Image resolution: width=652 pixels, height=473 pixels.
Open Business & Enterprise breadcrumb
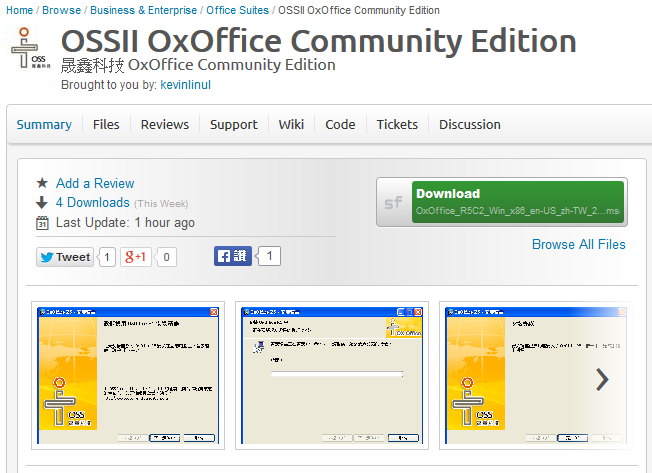point(143,10)
